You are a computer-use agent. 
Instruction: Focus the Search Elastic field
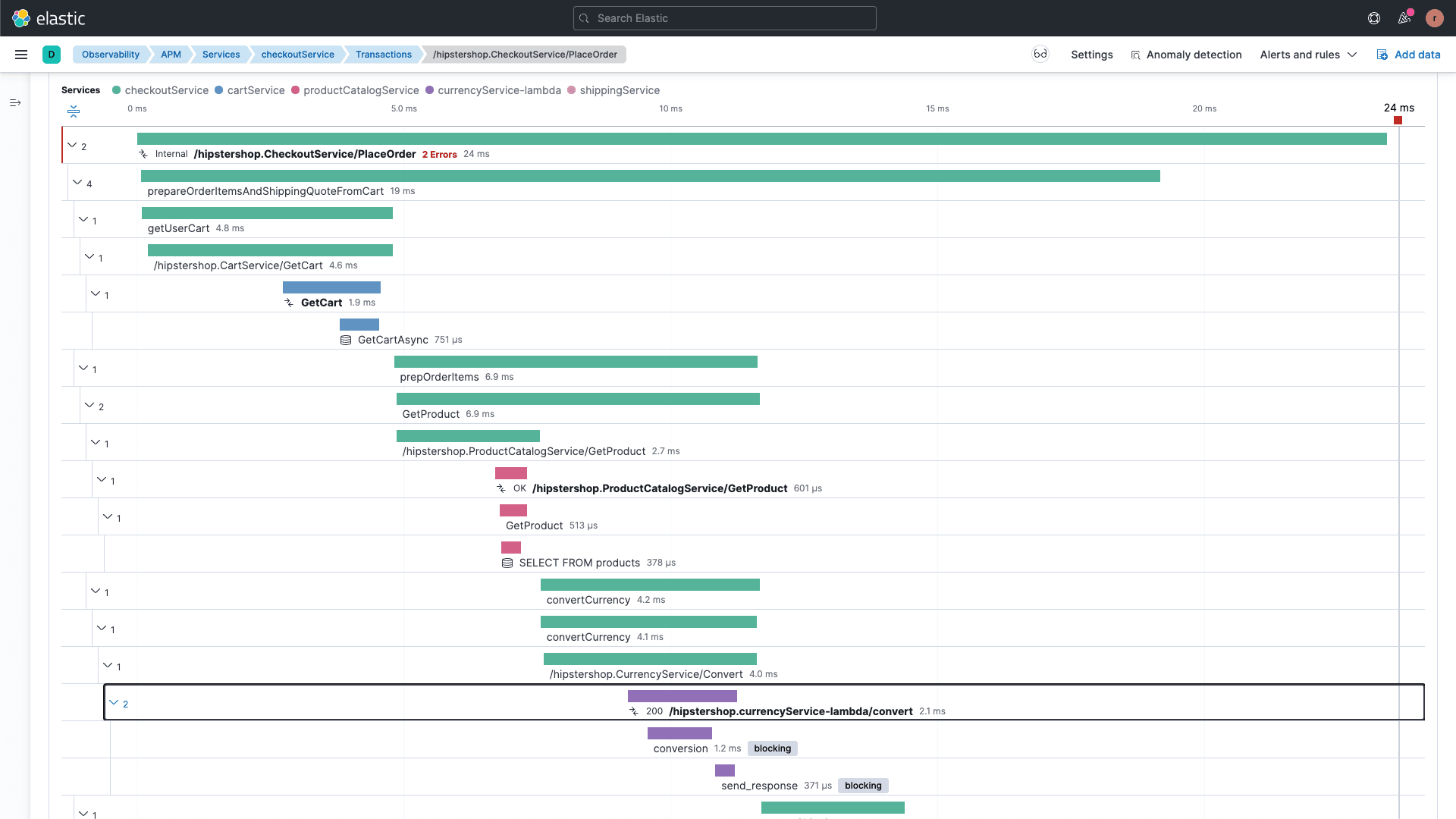click(724, 18)
